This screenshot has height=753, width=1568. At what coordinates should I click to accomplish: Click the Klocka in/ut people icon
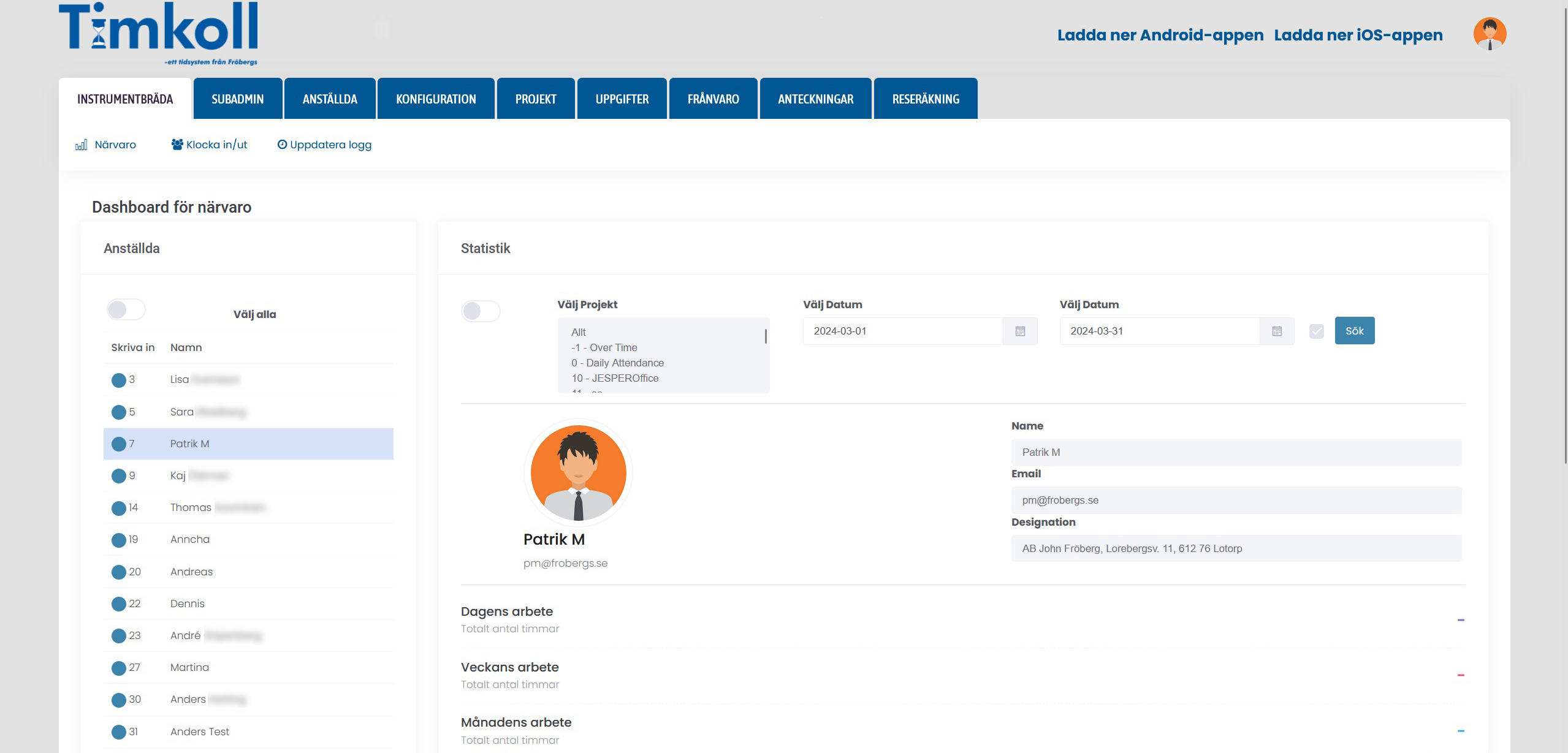(x=177, y=145)
